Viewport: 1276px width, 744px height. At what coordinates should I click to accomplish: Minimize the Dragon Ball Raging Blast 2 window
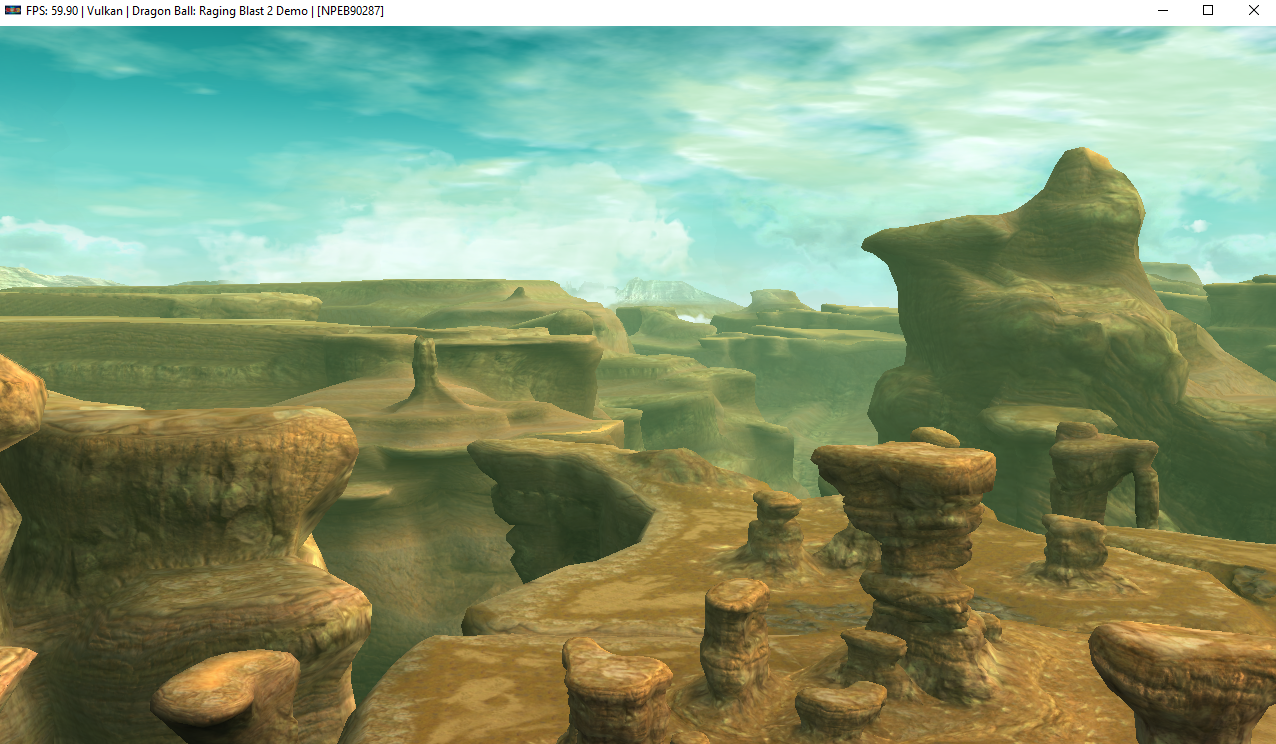tap(1163, 11)
